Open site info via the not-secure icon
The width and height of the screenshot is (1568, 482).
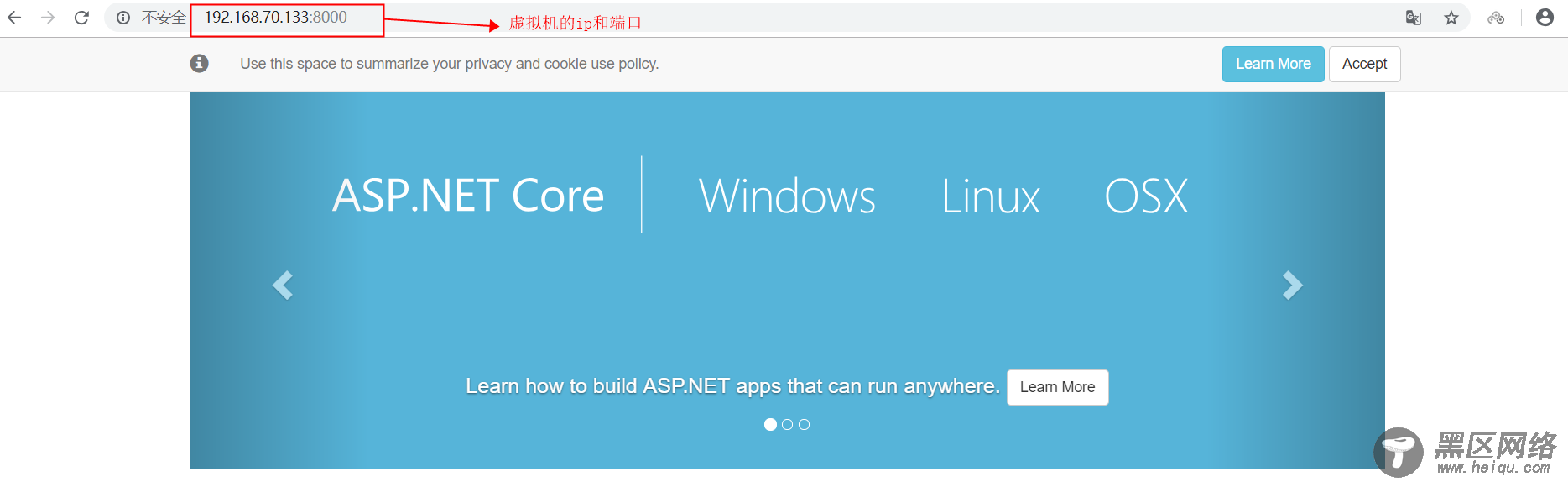pyautogui.click(x=123, y=18)
